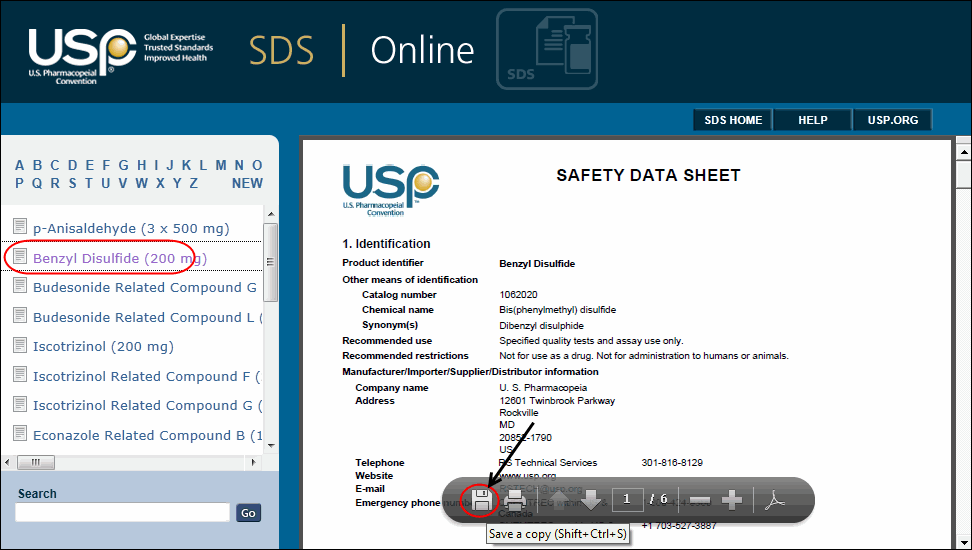
Task: Click the USP logo in header
Action: click(x=82, y=55)
